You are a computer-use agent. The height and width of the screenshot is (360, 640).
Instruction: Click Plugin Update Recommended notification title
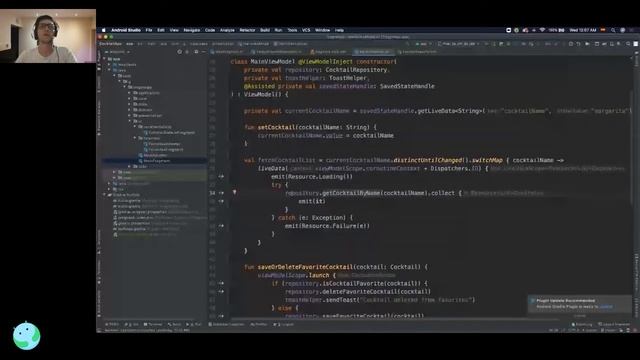[565, 301]
